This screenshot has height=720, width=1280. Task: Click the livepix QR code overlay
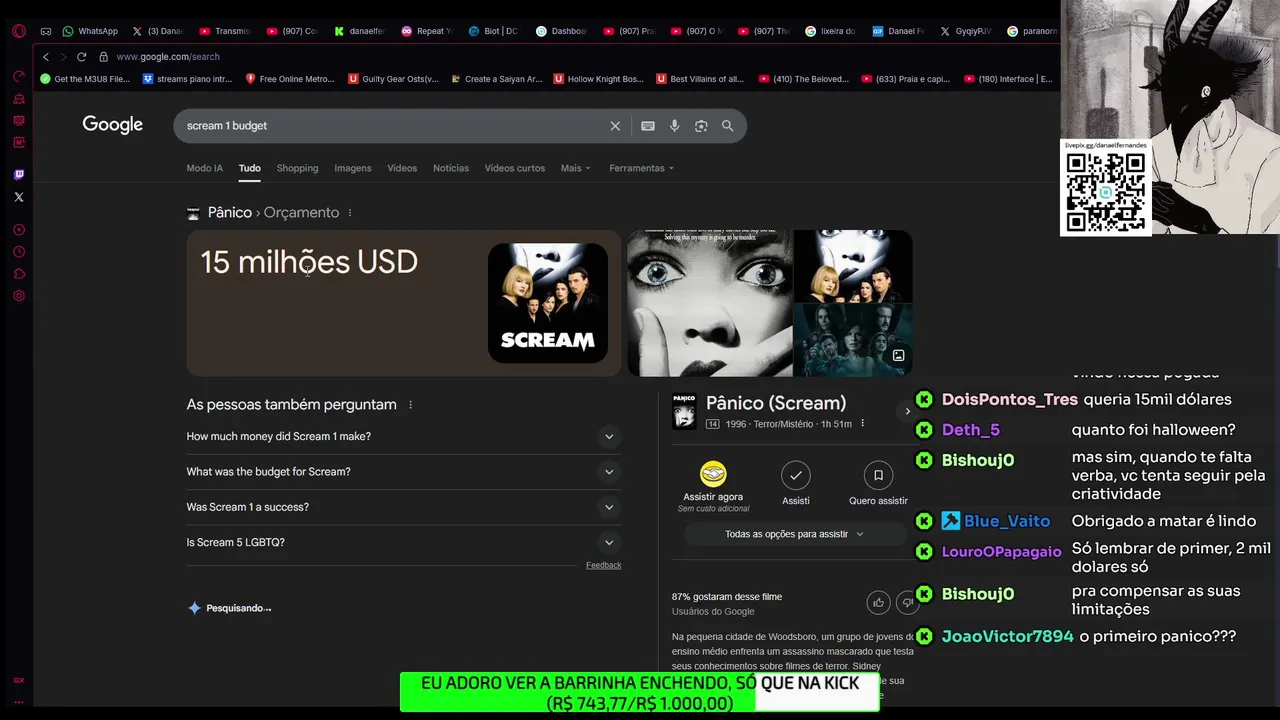pyautogui.click(x=1105, y=192)
